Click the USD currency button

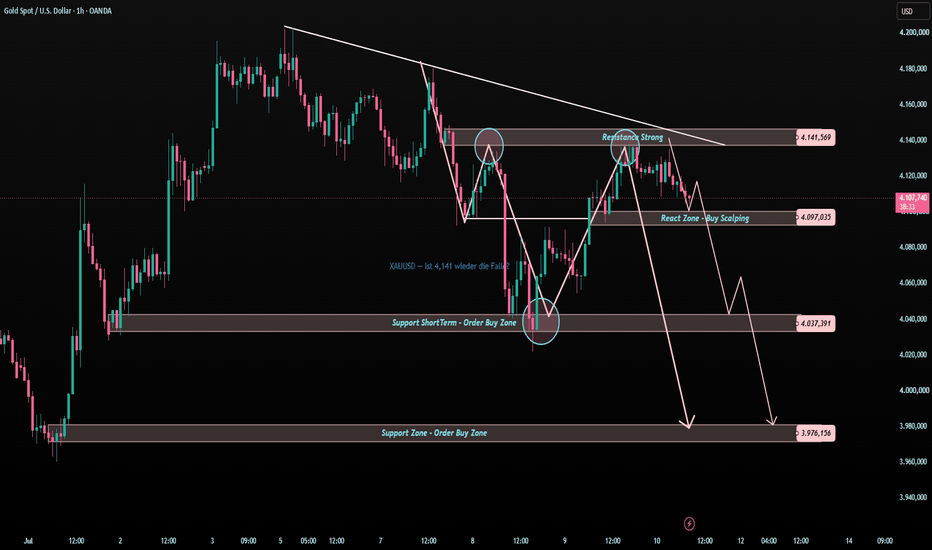point(913,11)
